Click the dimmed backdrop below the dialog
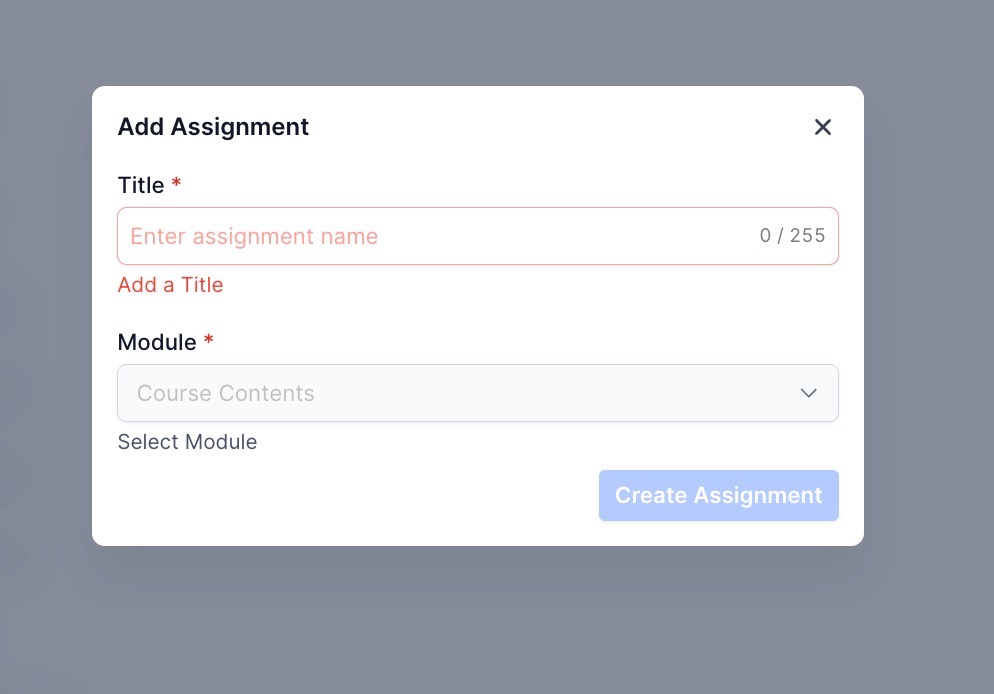 point(478,620)
